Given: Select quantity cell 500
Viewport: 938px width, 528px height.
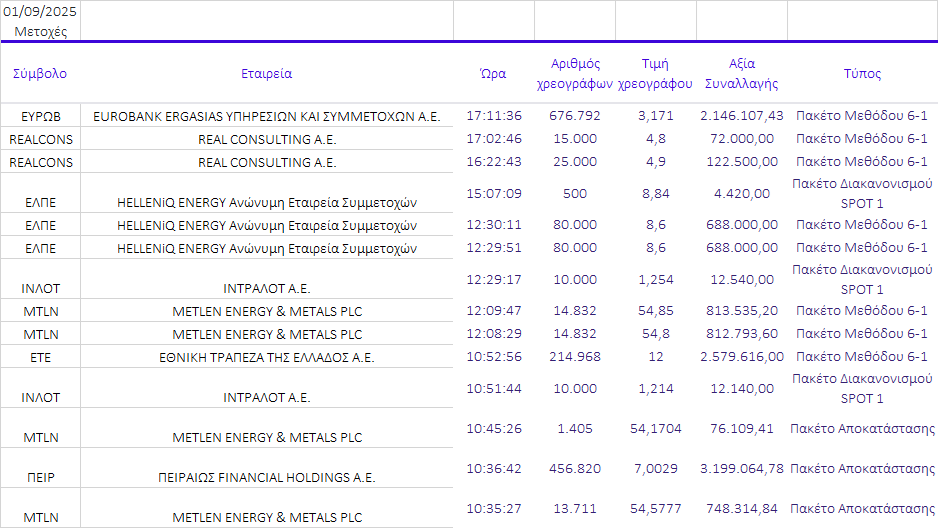Looking at the screenshot, I should click(x=575, y=194).
